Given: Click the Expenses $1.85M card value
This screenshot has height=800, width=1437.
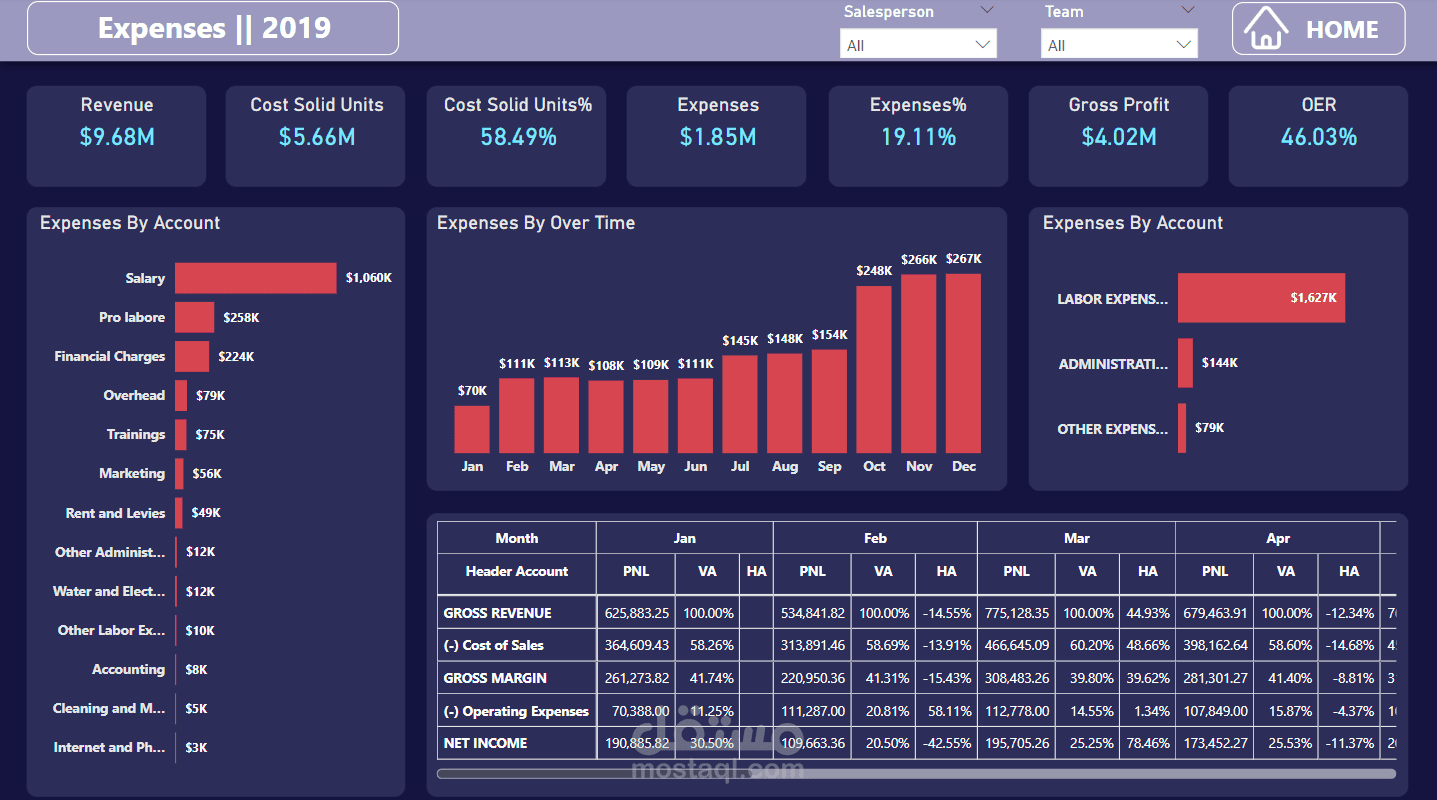Looking at the screenshot, I should coord(717,137).
